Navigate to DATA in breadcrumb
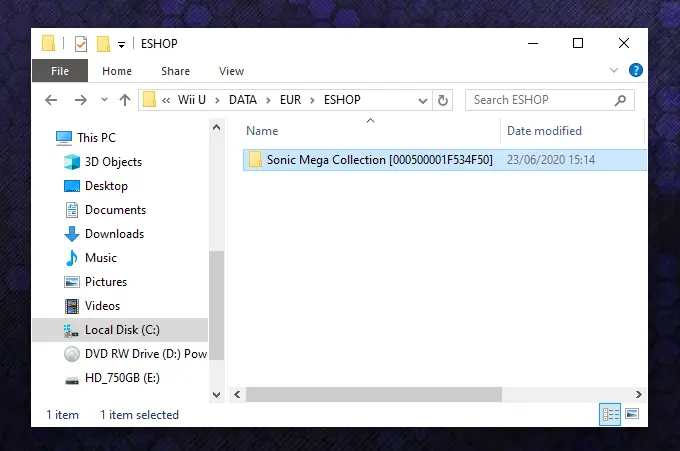The height and width of the screenshot is (451, 680). tap(243, 100)
